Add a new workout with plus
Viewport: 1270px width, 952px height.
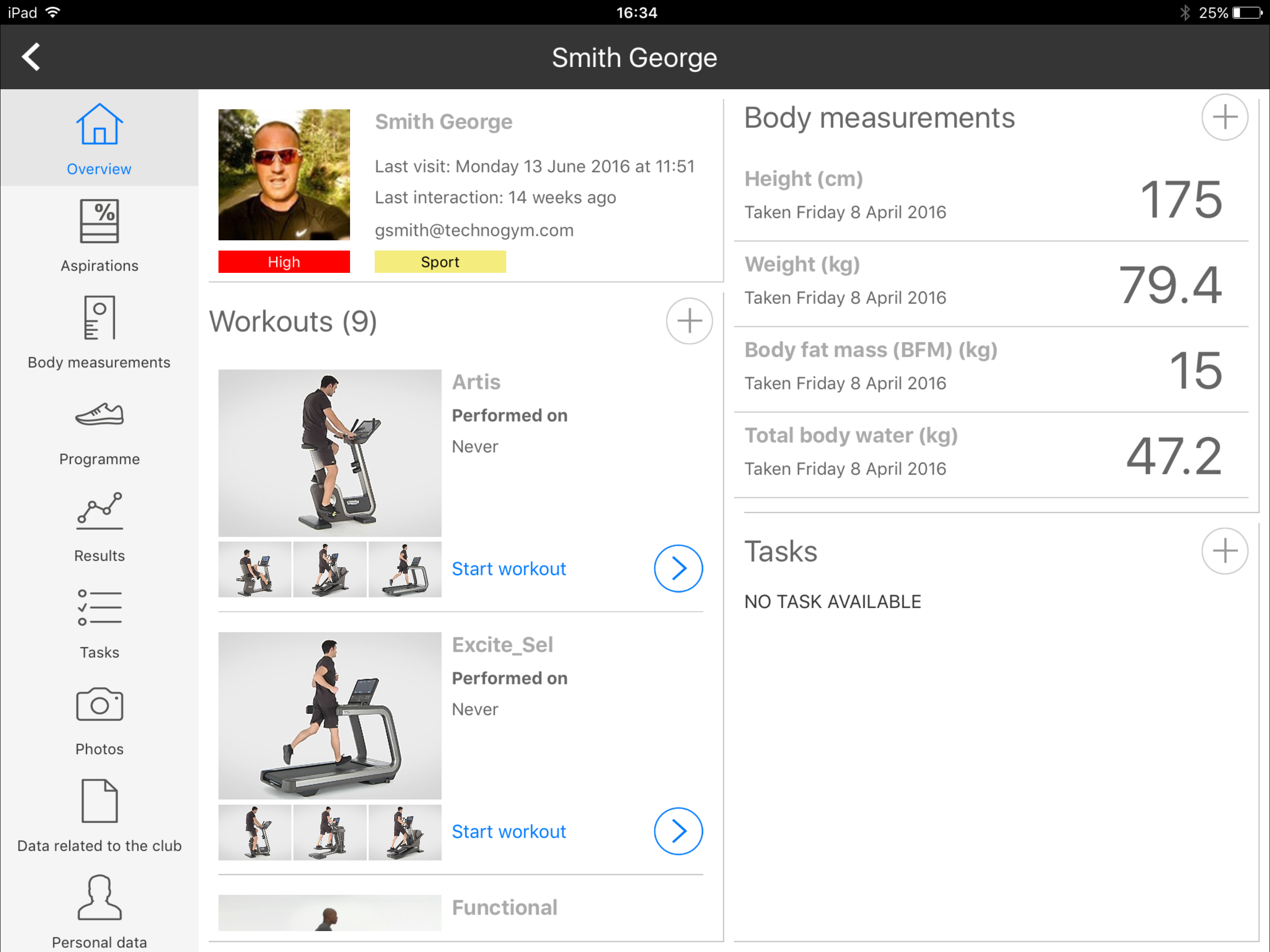click(x=689, y=321)
